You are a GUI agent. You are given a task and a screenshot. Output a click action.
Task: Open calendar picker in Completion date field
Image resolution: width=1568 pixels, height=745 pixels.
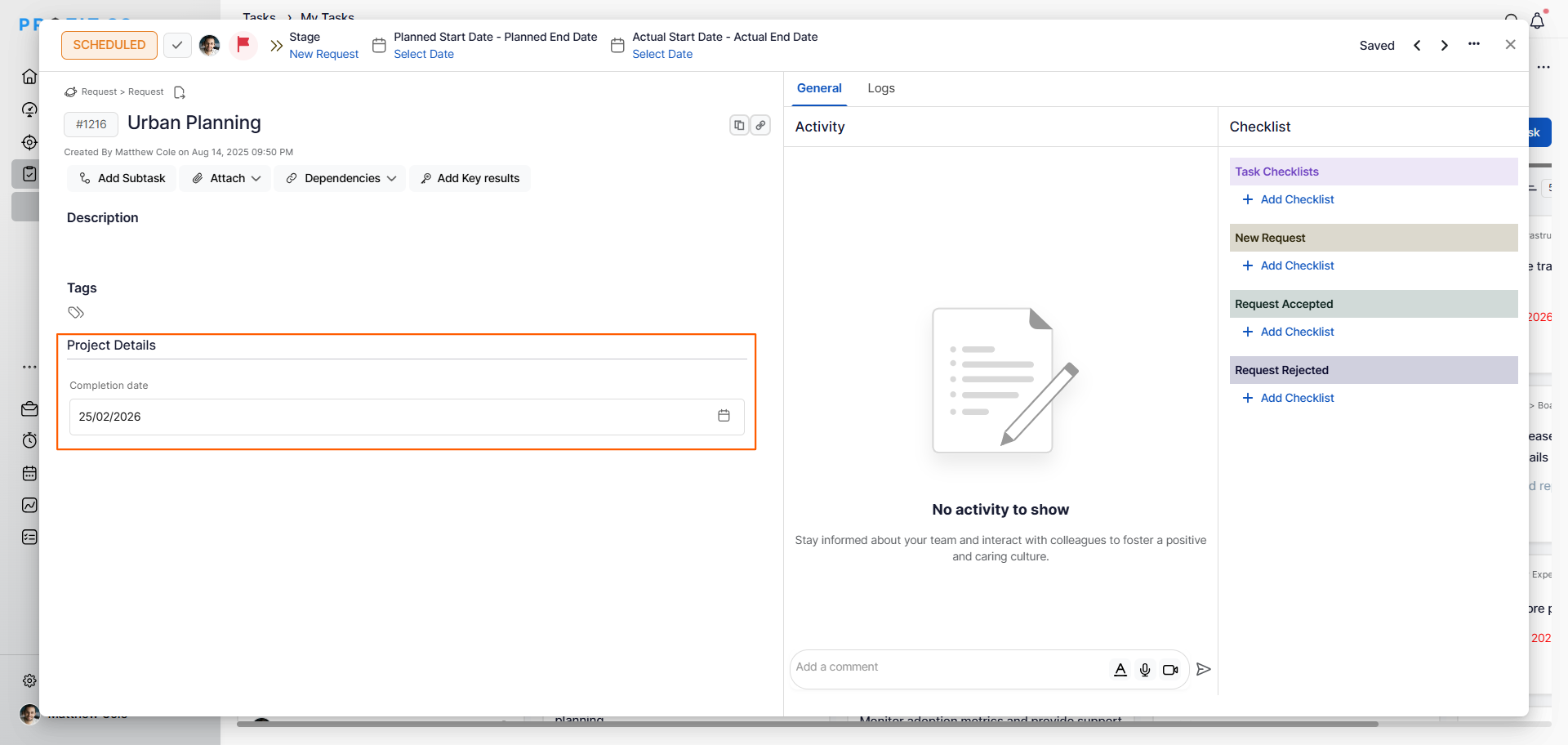click(724, 416)
